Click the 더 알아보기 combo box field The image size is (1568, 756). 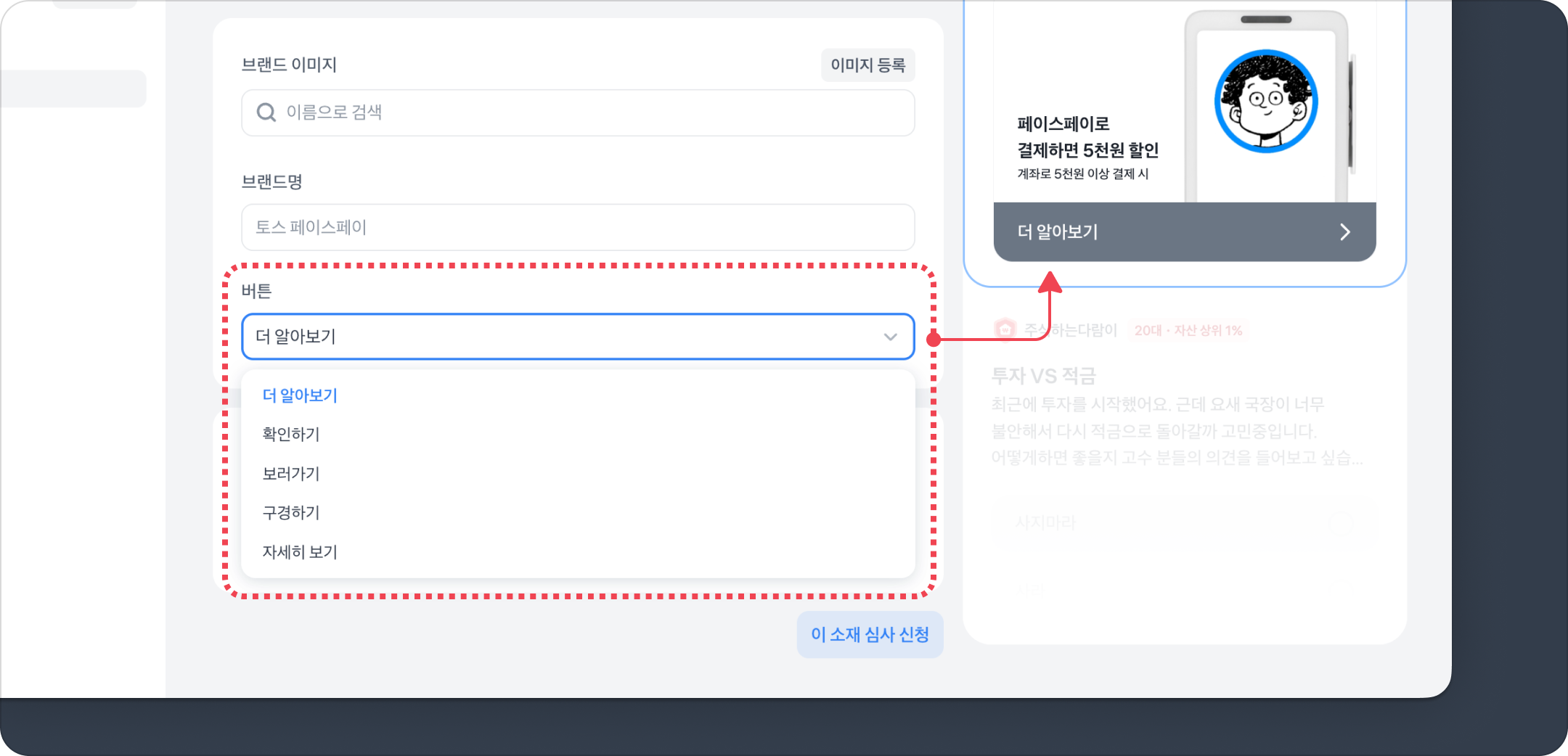click(x=578, y=337)
